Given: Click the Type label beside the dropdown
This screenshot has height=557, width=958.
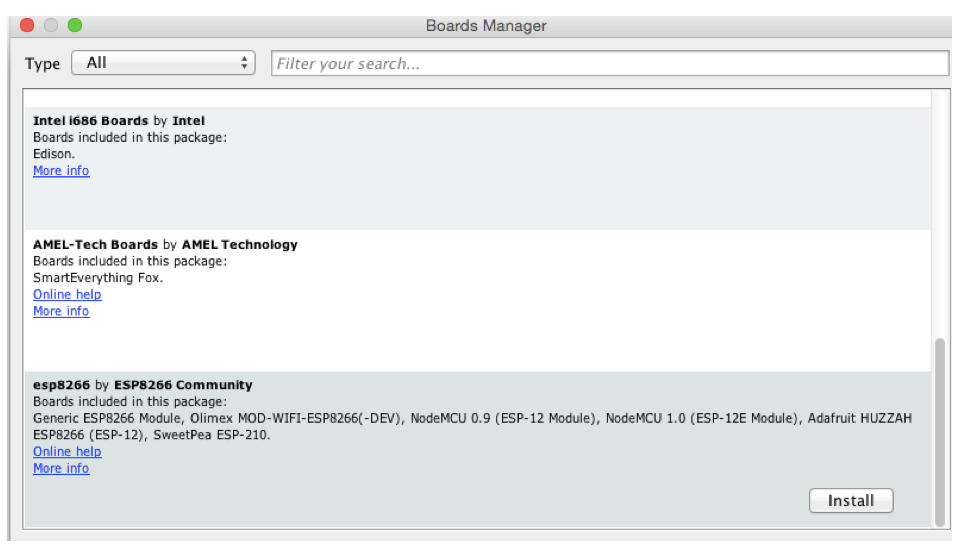Looking at the screenshot, I should 42,64.
